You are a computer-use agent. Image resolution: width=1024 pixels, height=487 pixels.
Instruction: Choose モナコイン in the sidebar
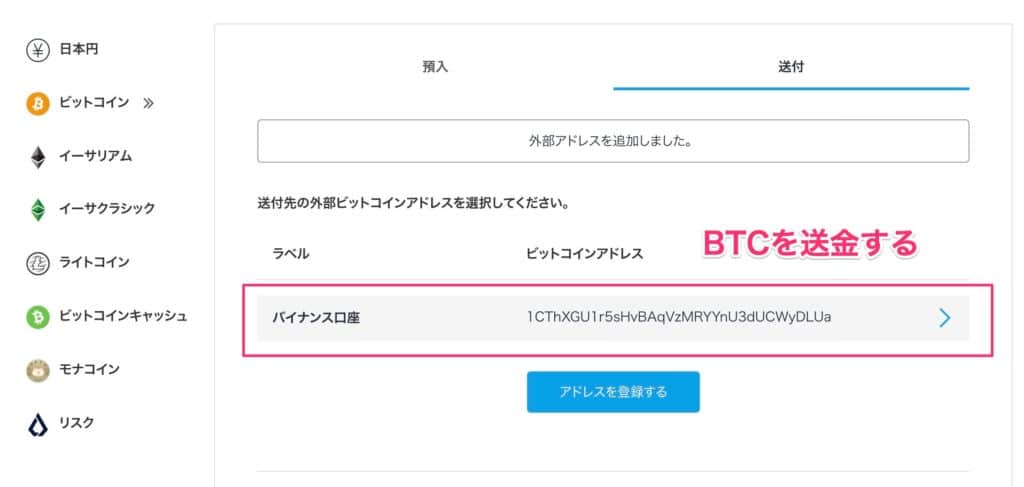90,370
